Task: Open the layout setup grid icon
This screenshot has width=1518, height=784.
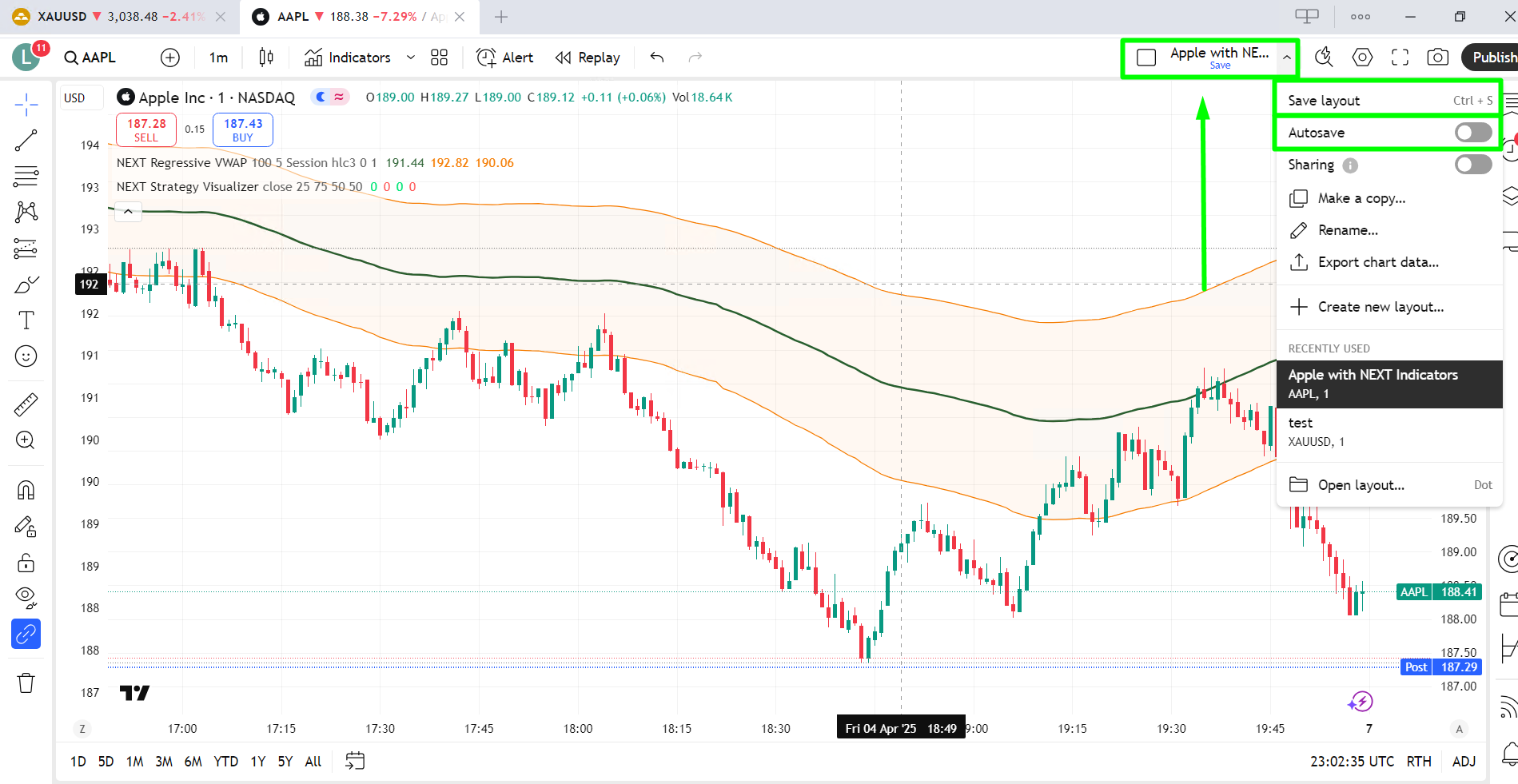Action: tap(439, 58)
